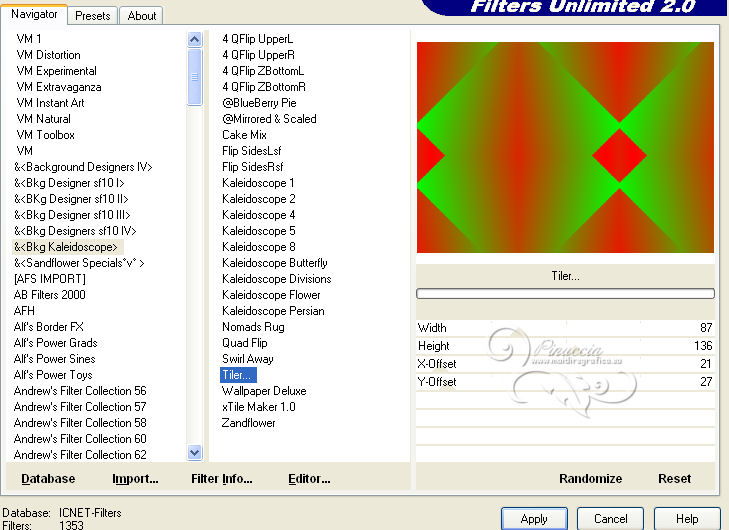Choose the Kaleidoscope Butterfly filter
The height and width of the screenshot is (530, 729).
click(275, 263)
